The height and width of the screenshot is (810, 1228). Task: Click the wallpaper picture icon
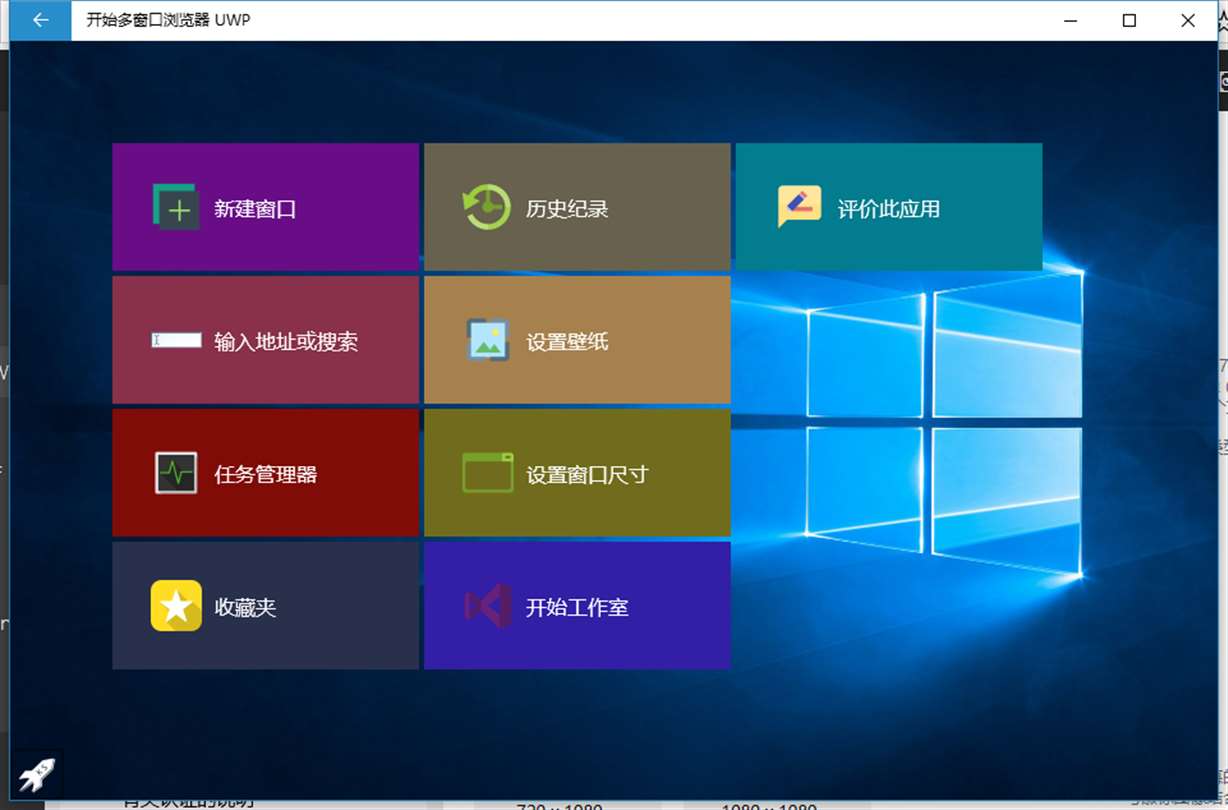(488, 340)
